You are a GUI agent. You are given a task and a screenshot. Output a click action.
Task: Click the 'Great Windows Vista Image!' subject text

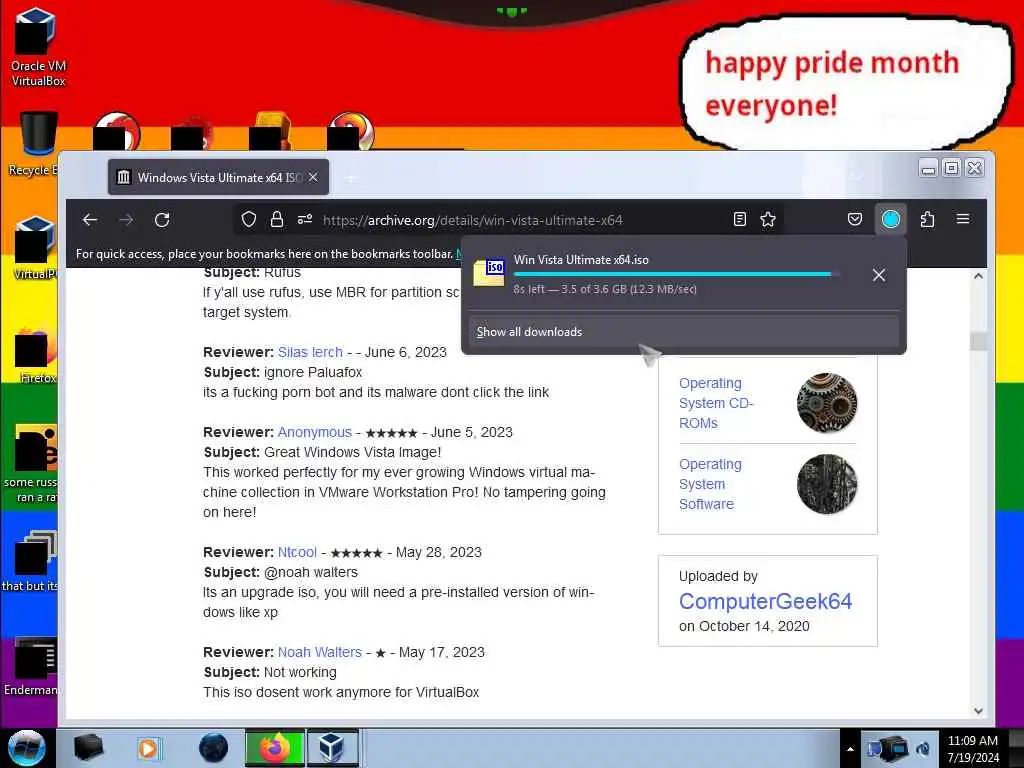pyautogui.click(x=353, y=452)
